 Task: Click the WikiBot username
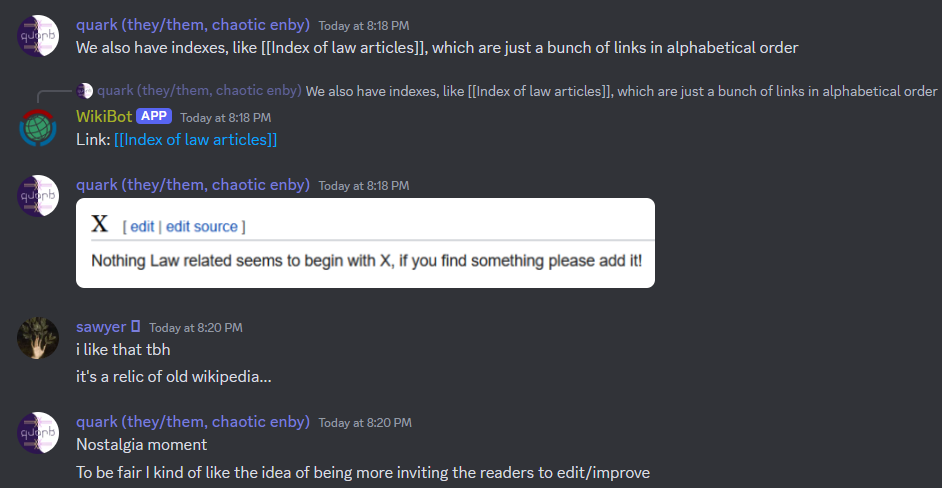pos(104,116)
